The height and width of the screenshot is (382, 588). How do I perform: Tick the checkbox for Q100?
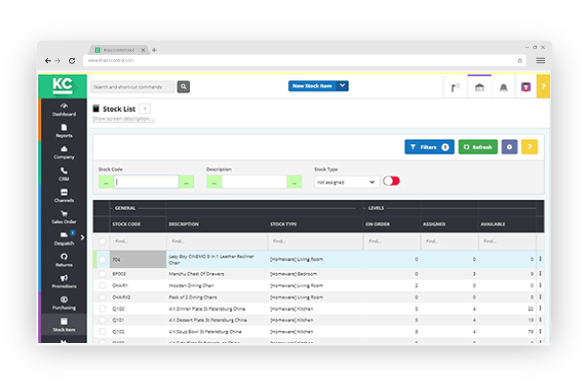pos(102,309)
